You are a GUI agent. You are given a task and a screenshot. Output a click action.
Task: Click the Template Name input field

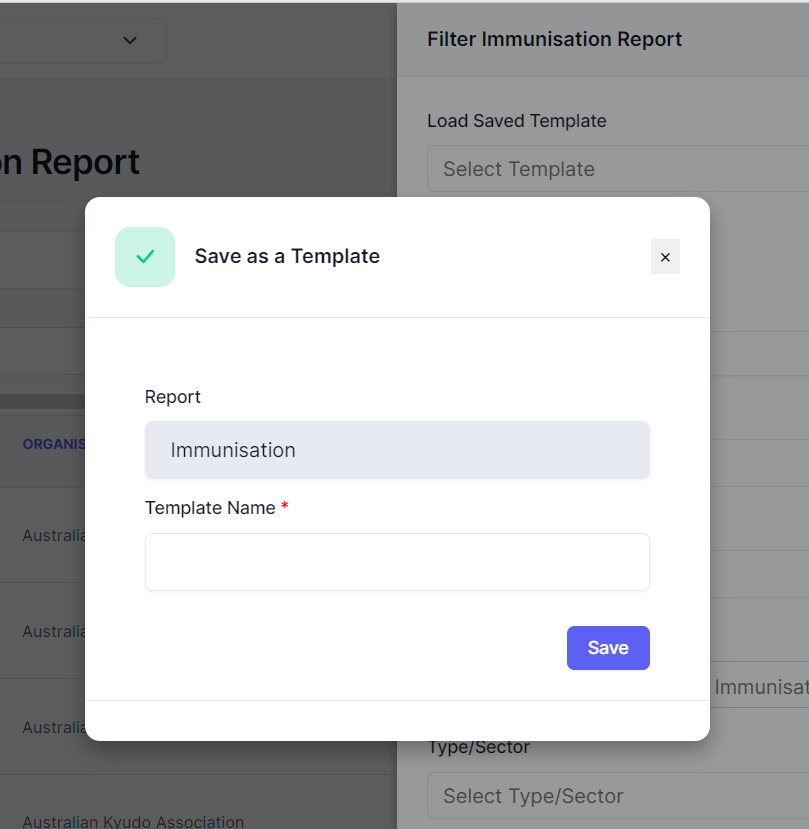click(397, 562)
